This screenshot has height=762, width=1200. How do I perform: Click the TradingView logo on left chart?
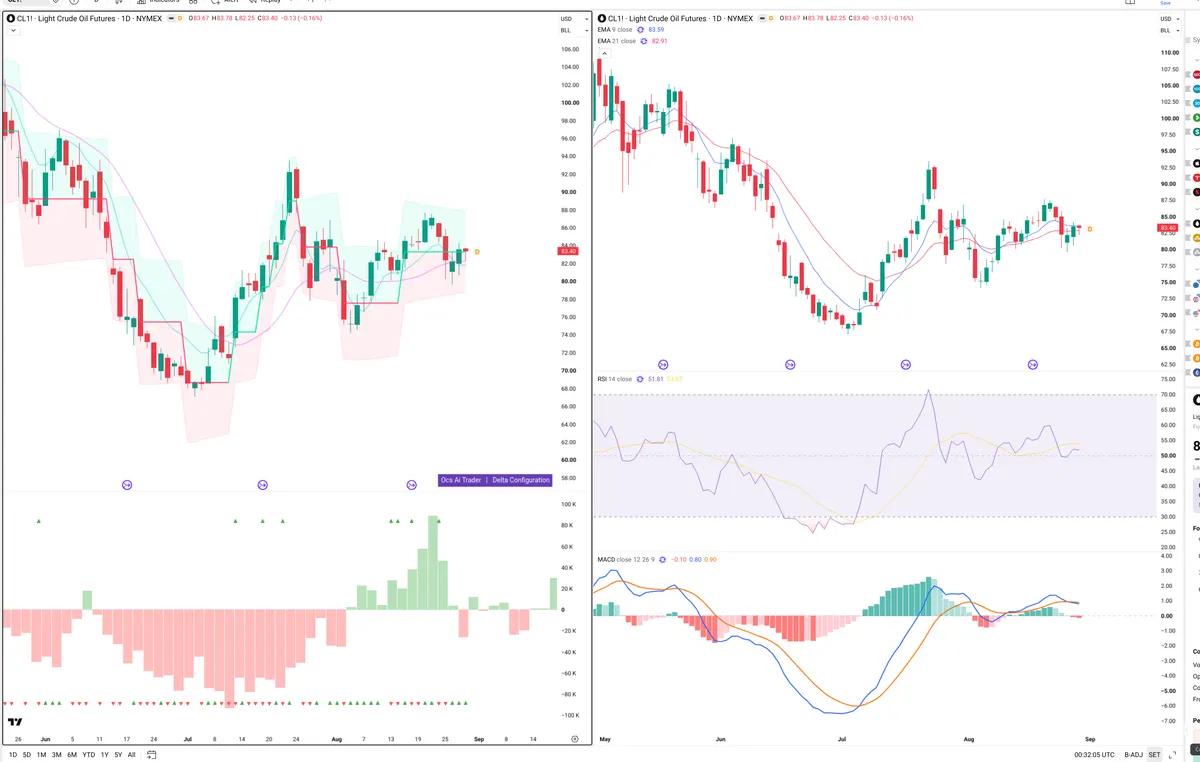click(15, 722)
